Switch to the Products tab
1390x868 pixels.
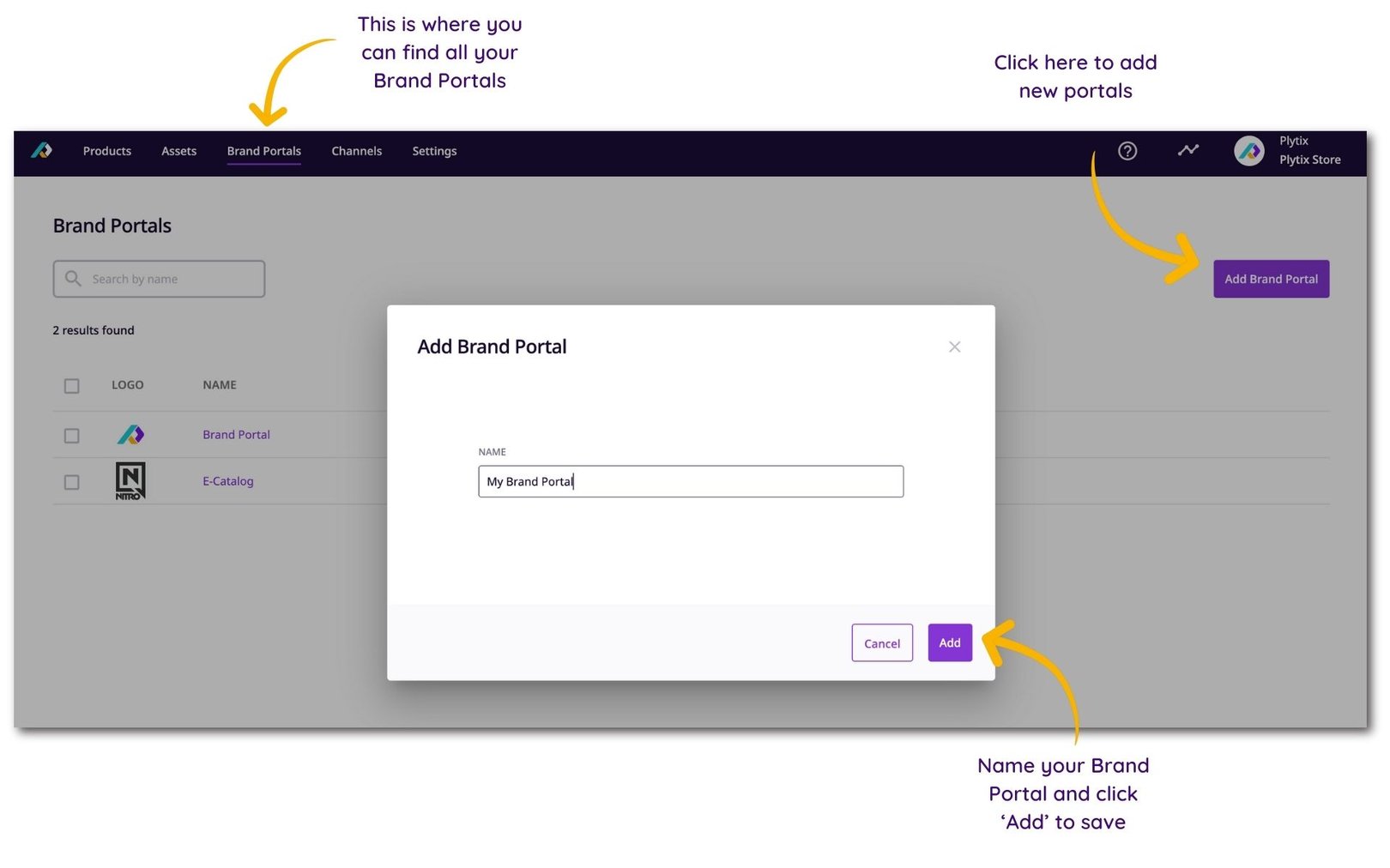pos(106,151)
